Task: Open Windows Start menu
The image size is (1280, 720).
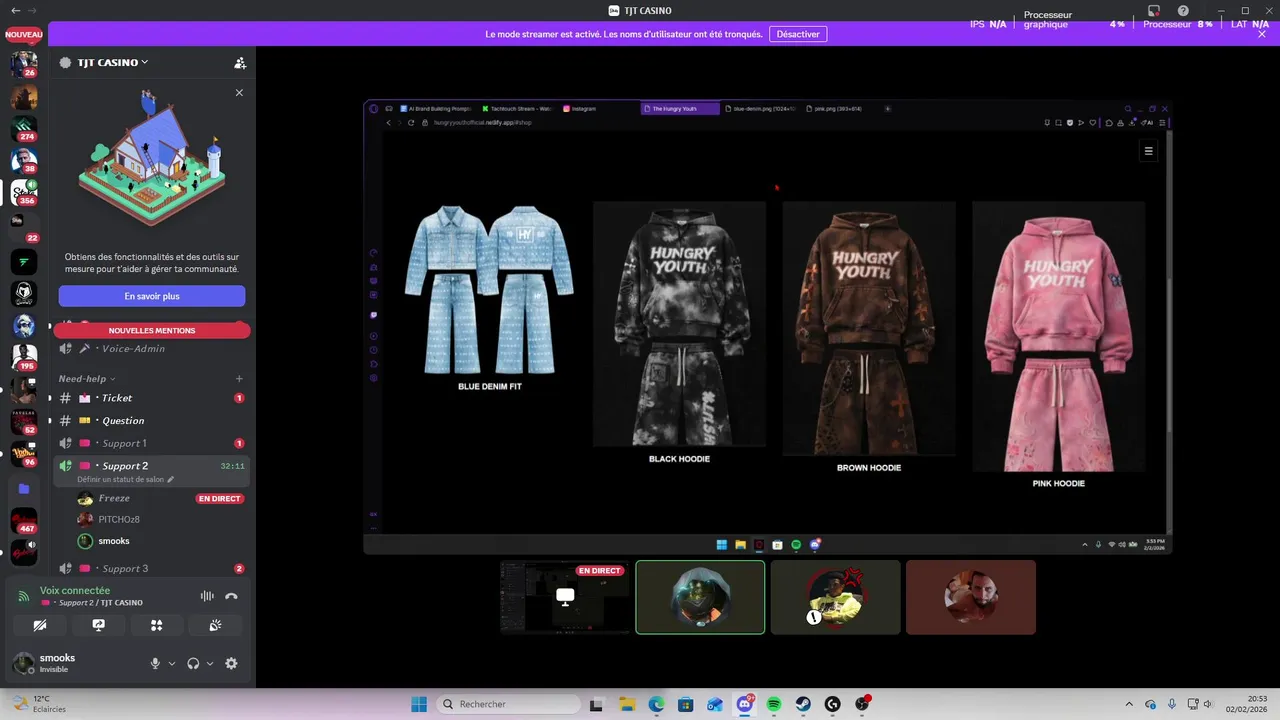Action: [418, 704]
